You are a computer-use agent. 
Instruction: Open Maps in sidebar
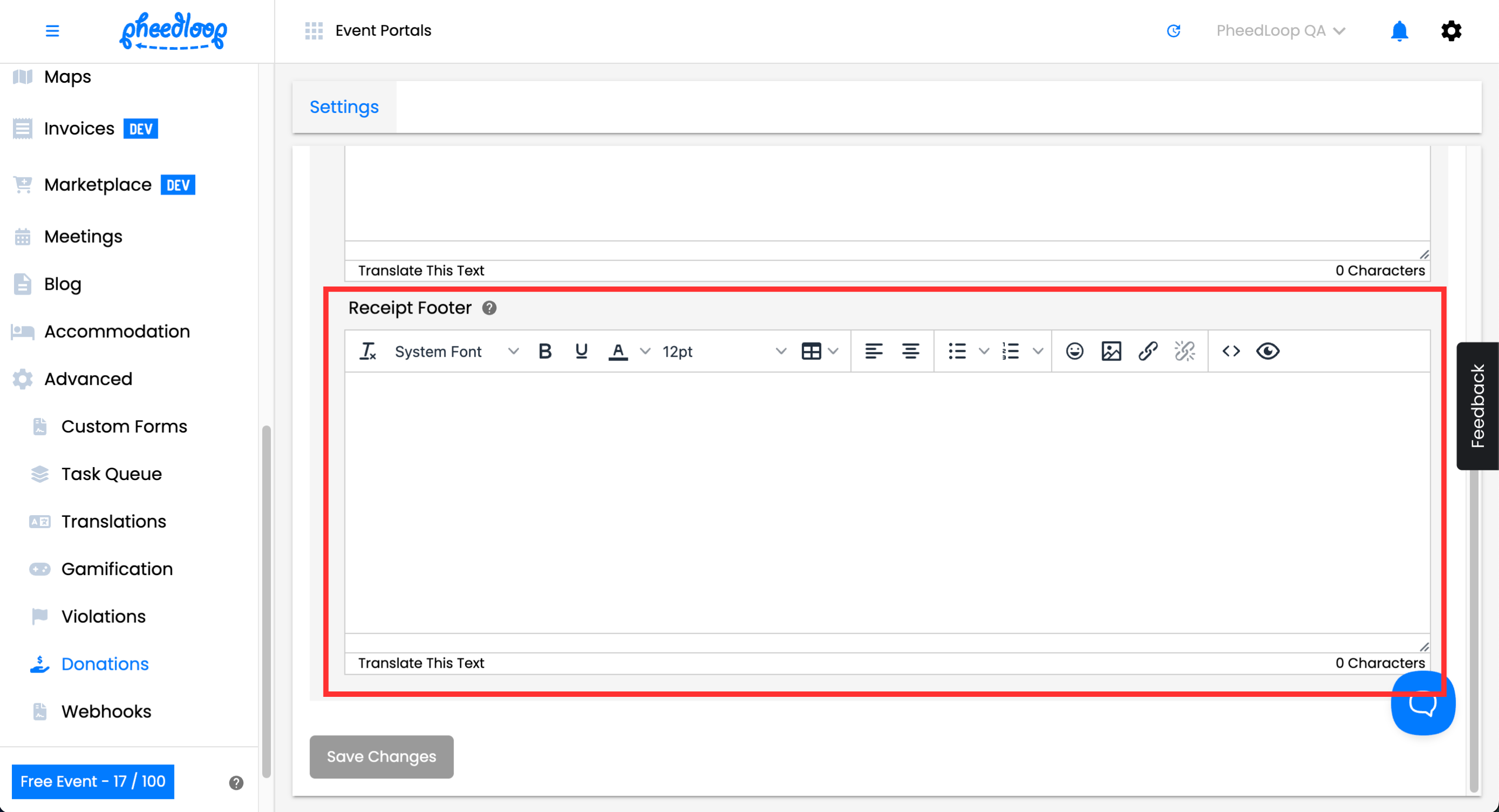[x=68, y=77]
